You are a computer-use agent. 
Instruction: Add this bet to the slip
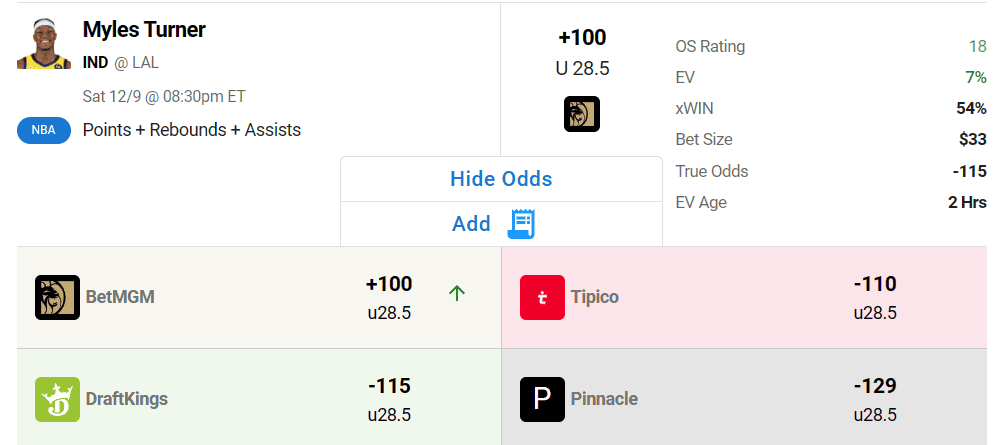point(472,224)
